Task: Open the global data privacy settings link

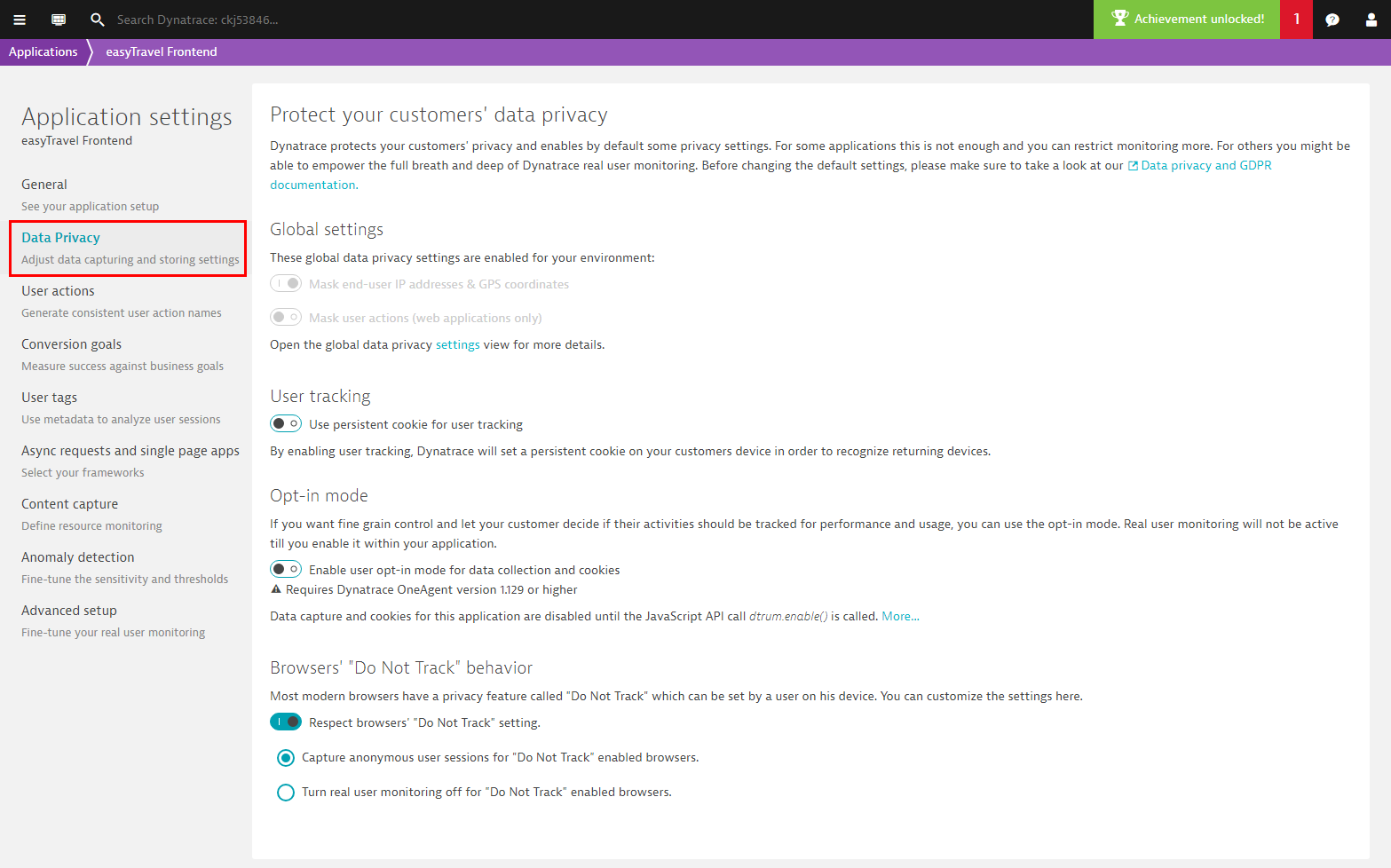Action: pyautogui.click(x=457, y=345)
